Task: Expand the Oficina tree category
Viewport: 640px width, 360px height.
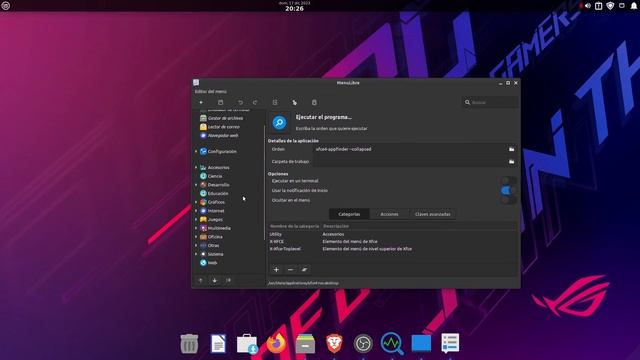Action: tap(196, 237)
